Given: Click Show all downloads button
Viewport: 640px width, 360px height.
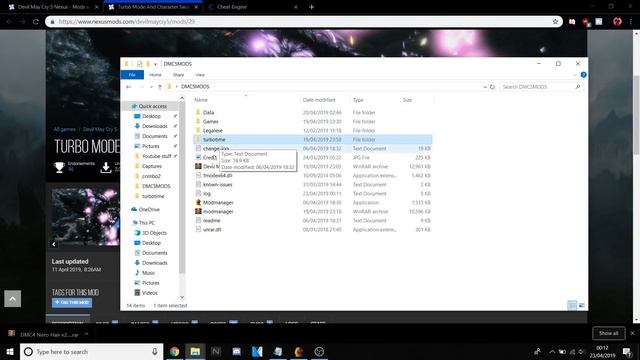Looking at the screenshot, I should point(609,333).
